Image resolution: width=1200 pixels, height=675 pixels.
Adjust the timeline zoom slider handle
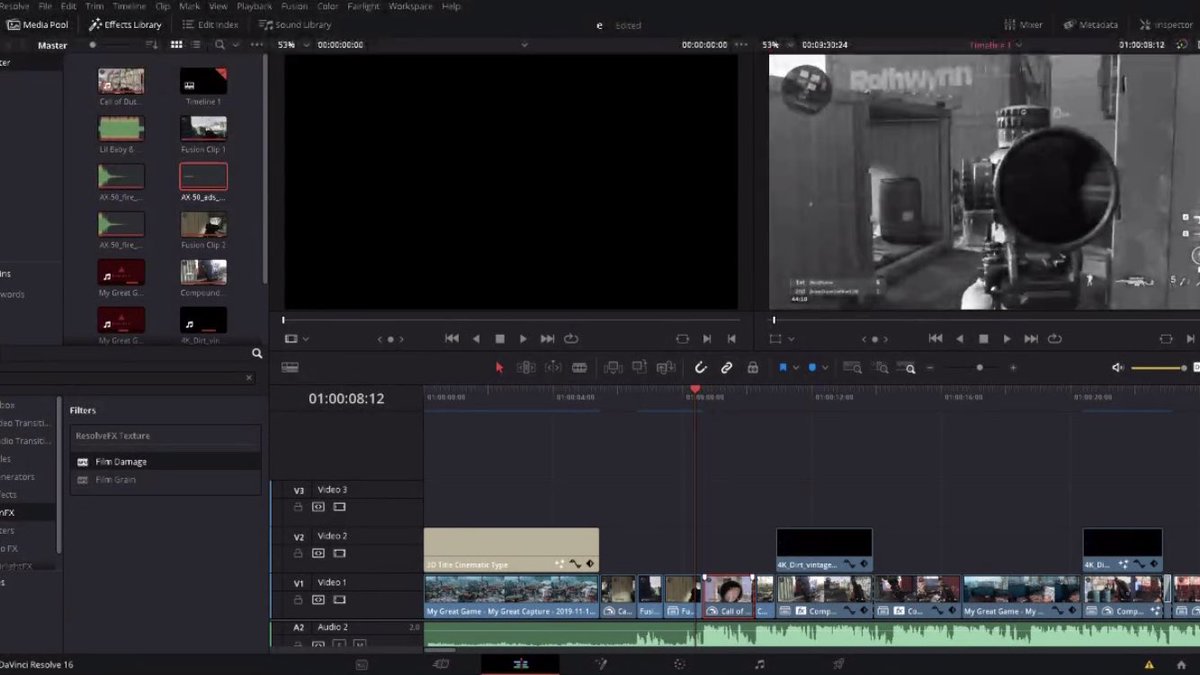980,368
